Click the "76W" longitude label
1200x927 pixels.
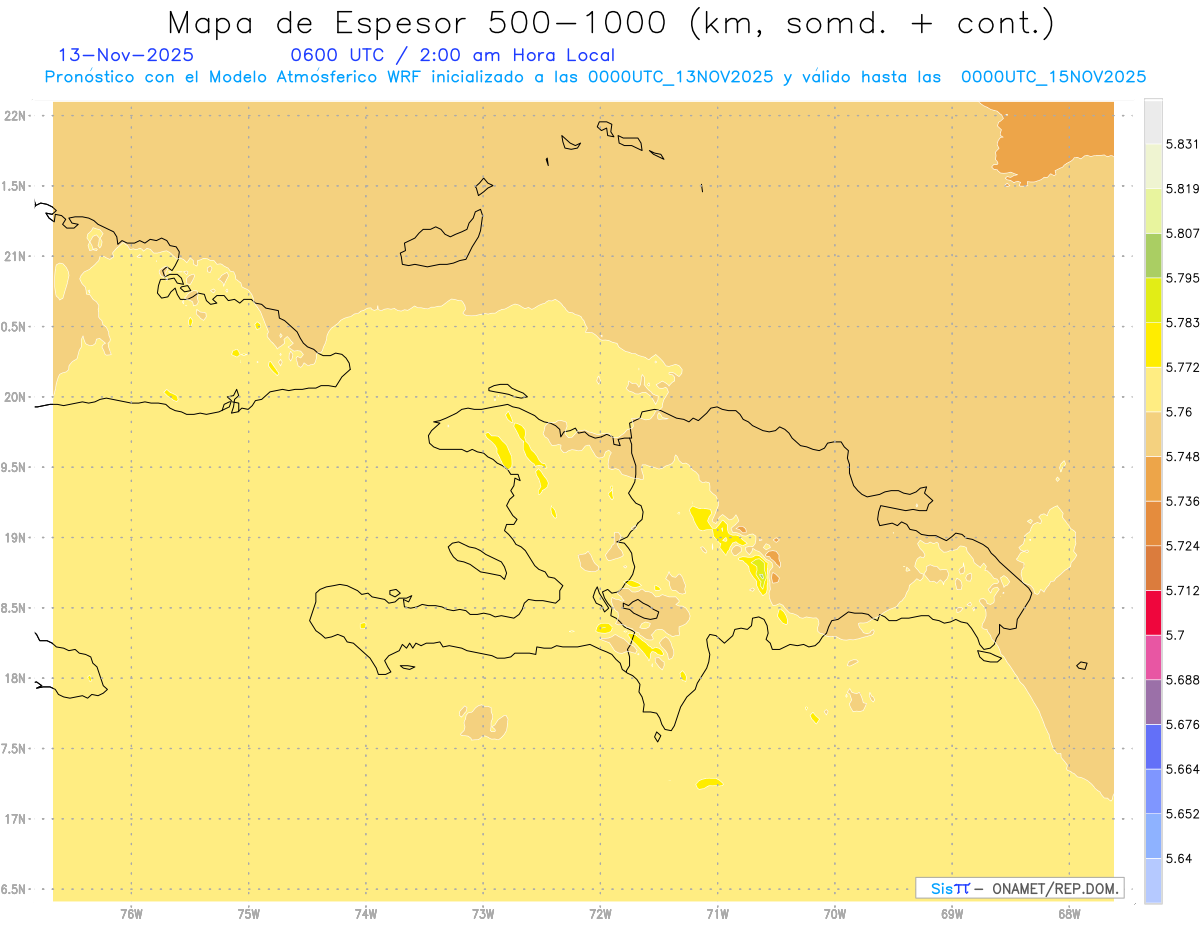[131, 914]
